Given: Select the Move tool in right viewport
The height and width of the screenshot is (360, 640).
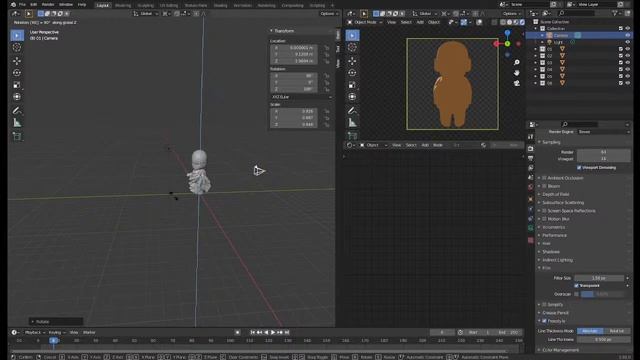Looking at the screenshot, I should point(352,61).
